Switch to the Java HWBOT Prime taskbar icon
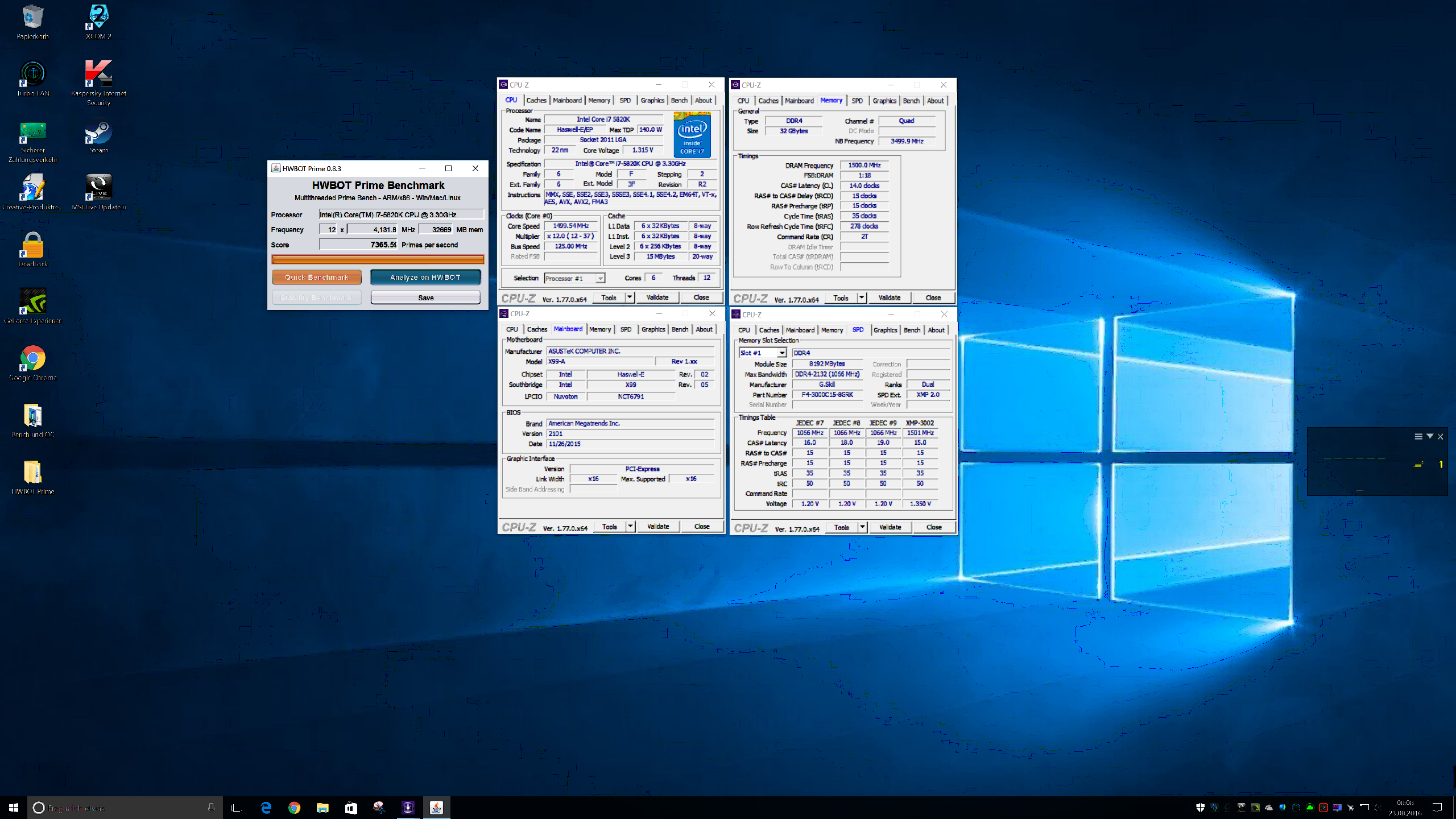The height and width of the screenshot is (819, 1456). point(436,808)
